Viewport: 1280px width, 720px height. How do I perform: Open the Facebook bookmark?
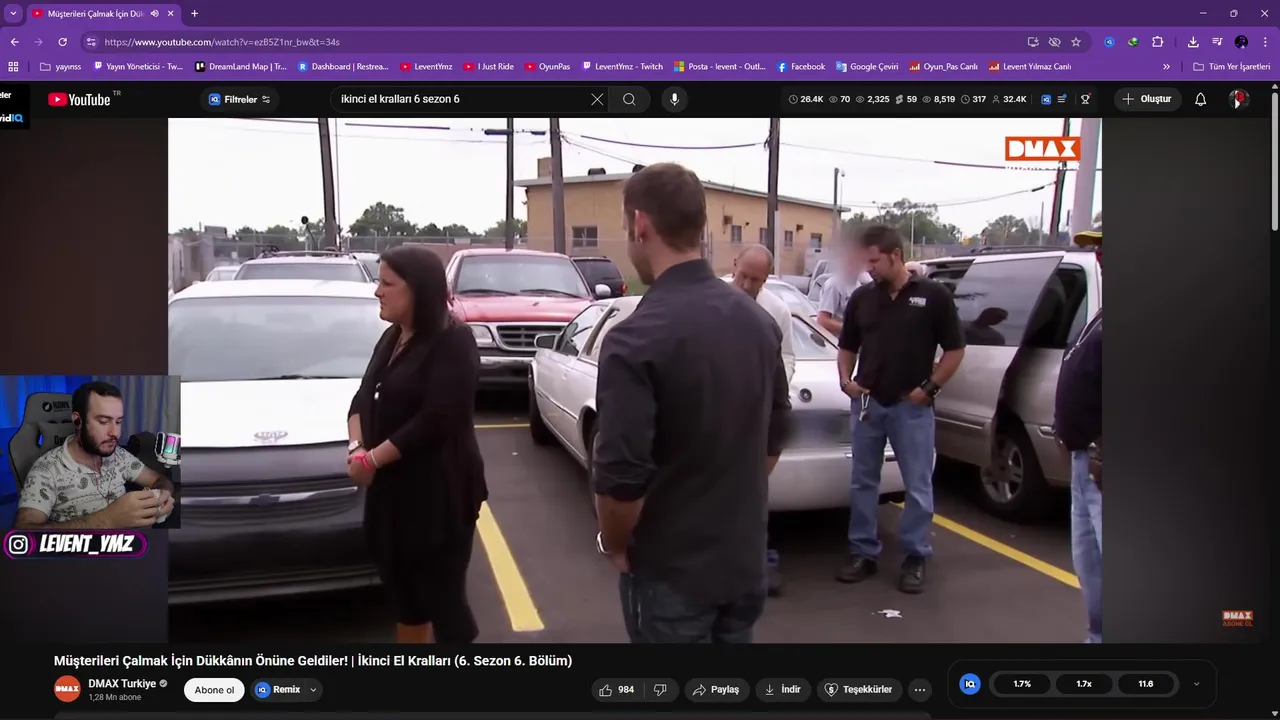click(x=801, y=67)
